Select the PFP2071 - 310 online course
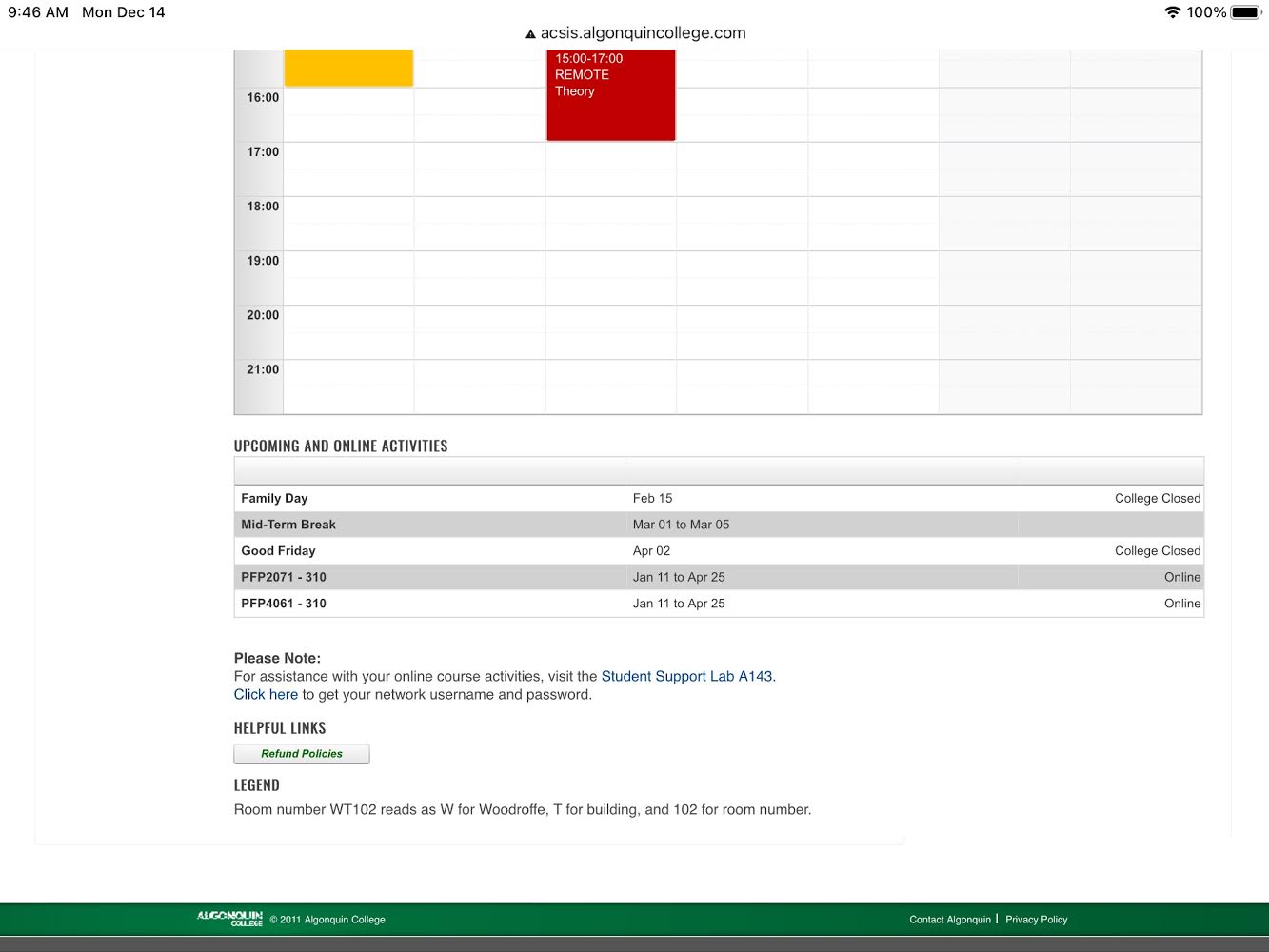The width and height of the screenshot is (1269, 952). click(x=284, y=578)
